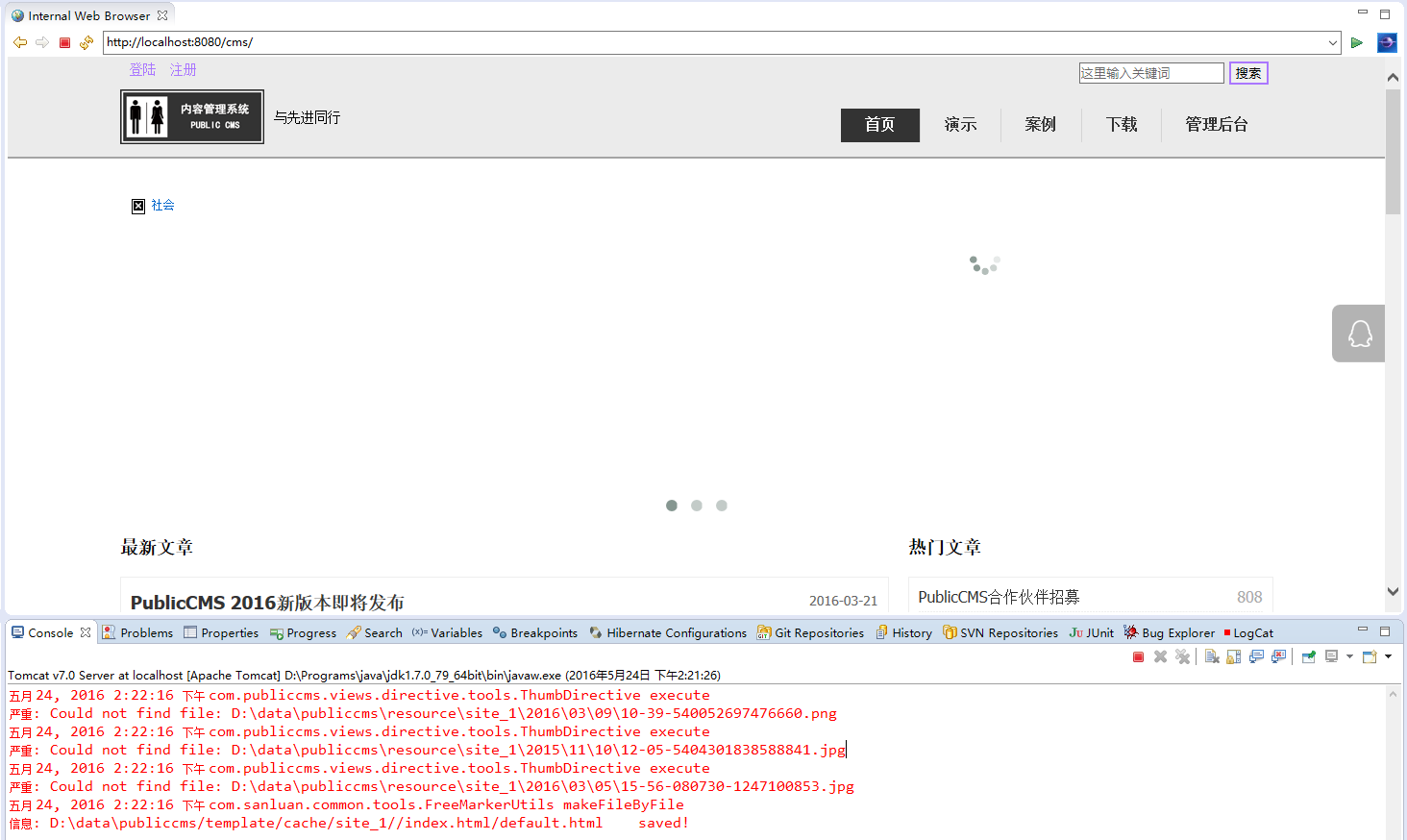Viewport: 1407px width, 840px height.
Task: Click the browser Refresh icon
Action: click(x=86, y=42)
